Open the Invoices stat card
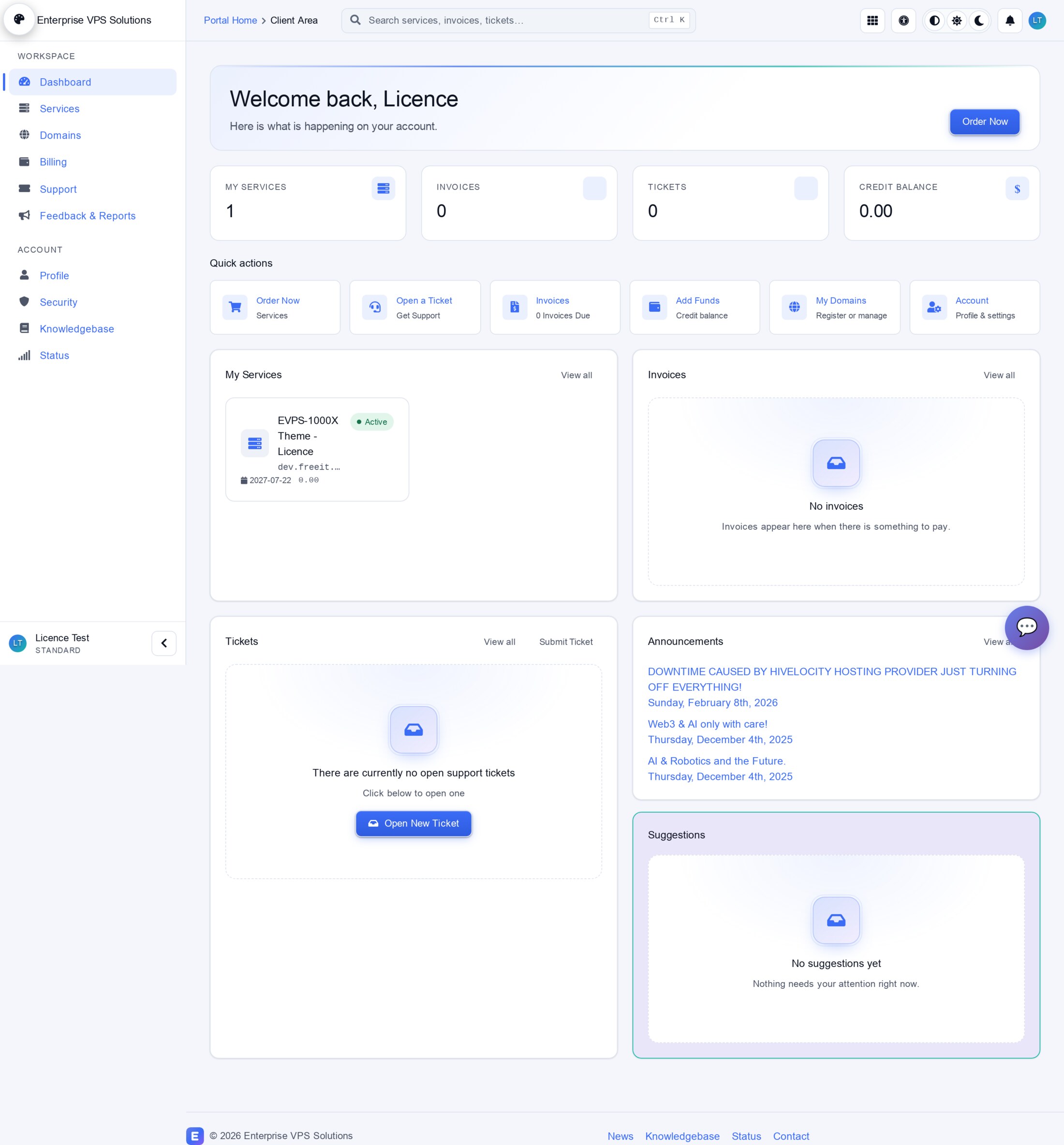This screenshot has height=1145, width=1064. click(x=519, y=203)
